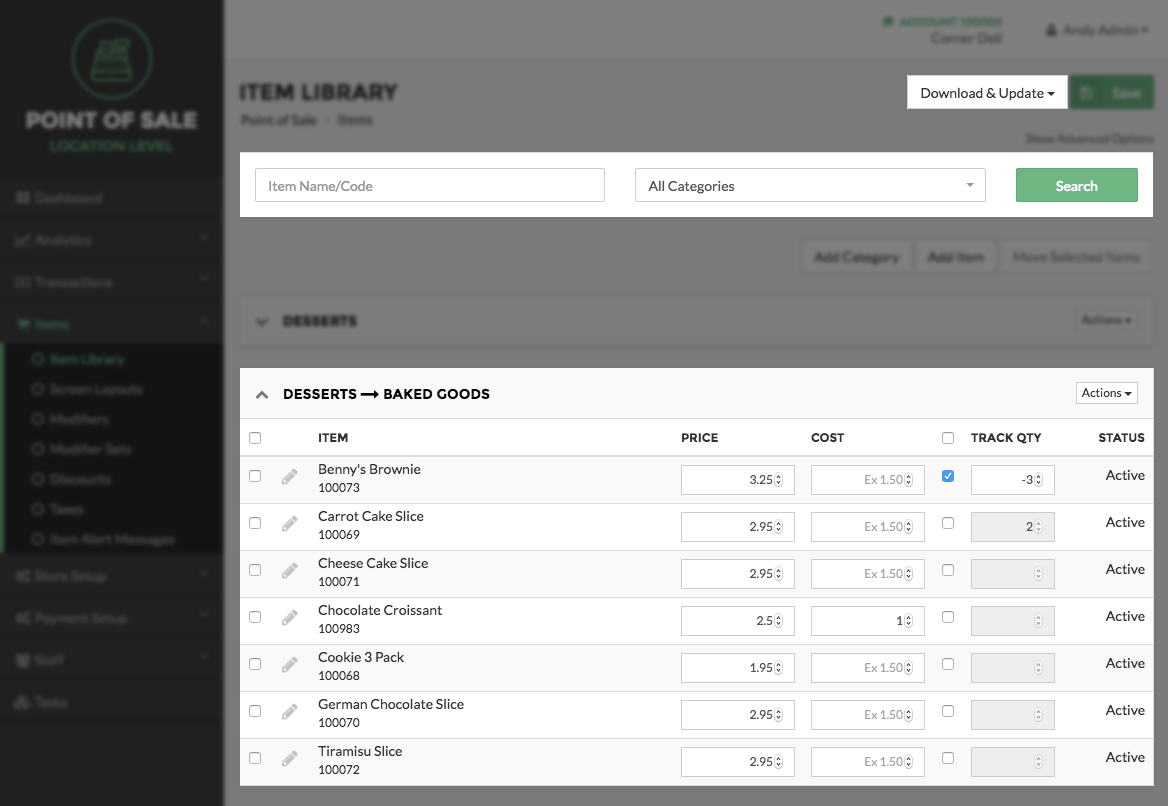Select all items with the header checkbox
This screenshot has width=1168, height=806.
[x=255, y=438]
